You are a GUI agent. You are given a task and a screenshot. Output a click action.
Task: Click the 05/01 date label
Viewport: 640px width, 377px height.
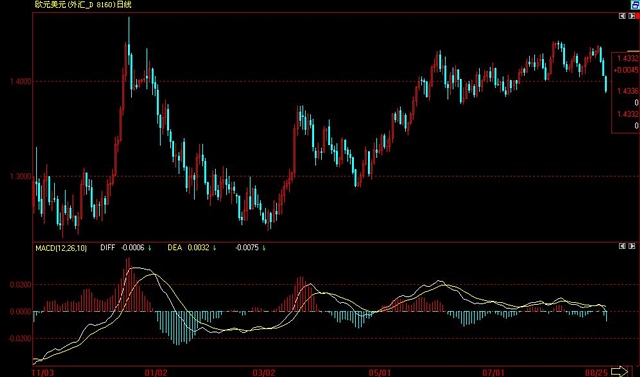[380, 373]
